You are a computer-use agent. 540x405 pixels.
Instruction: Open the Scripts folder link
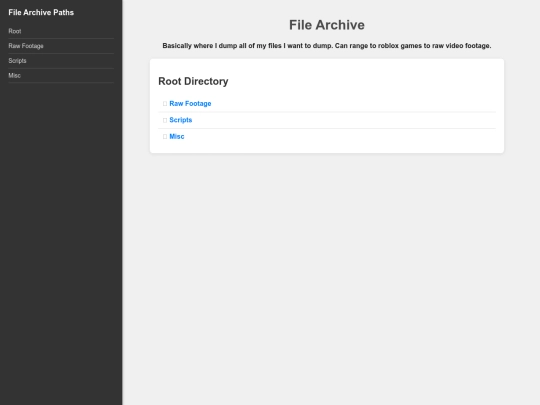click(x=180, y=120)
